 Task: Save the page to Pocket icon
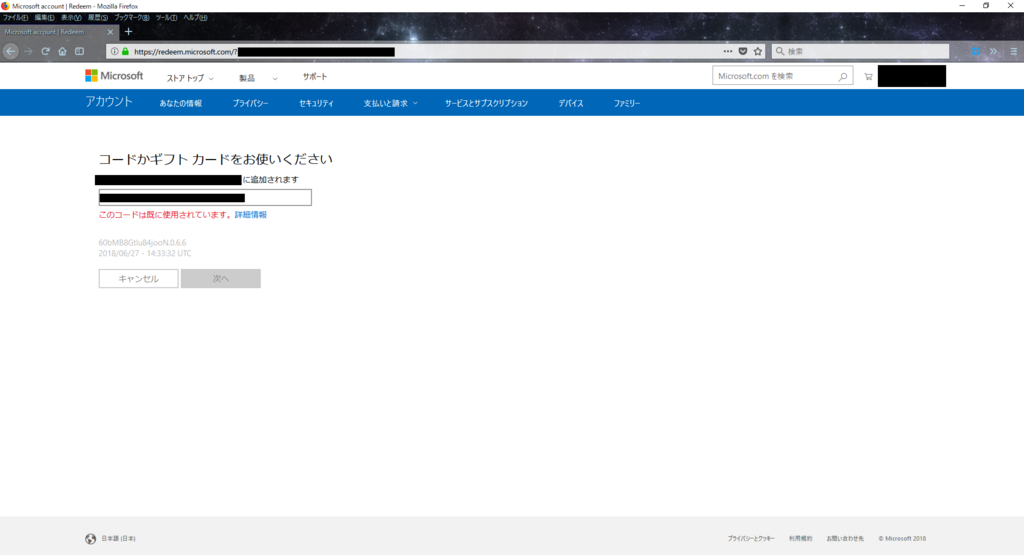743,51
